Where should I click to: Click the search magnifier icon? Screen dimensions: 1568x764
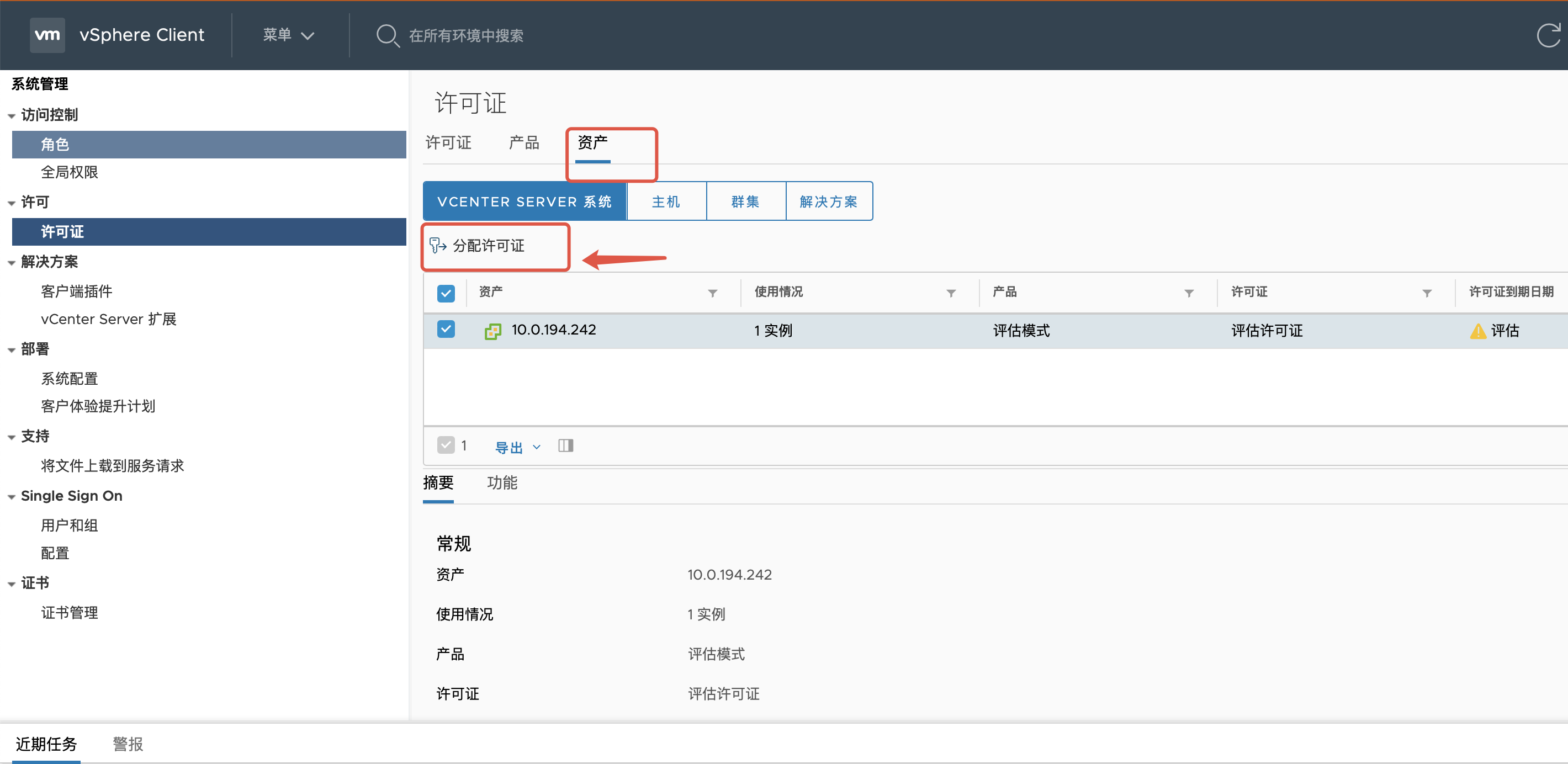[x=387, y=35]
